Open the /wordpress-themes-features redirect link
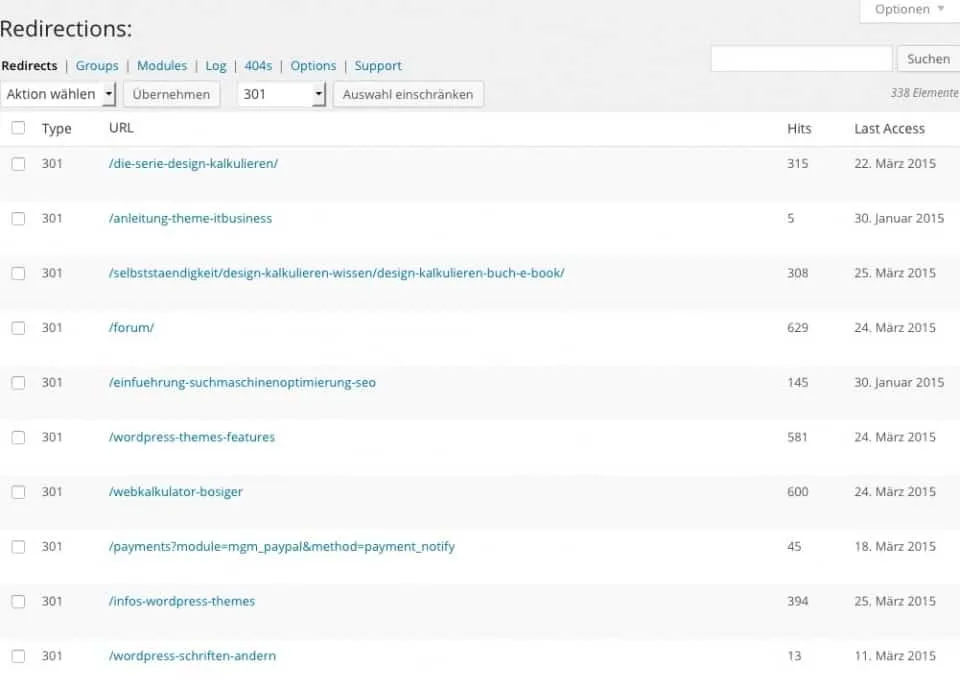Image resolution: width=960 pixels, height=689 pixels. click(191, 437)
